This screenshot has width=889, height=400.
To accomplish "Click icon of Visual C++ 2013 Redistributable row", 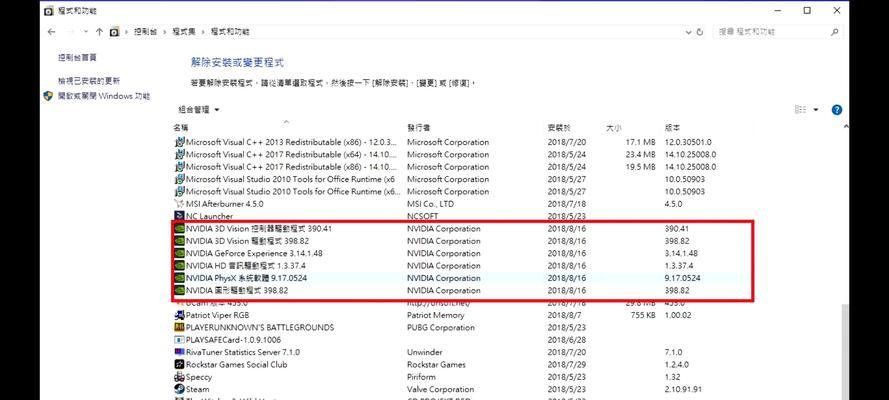I will coord(179,142).
